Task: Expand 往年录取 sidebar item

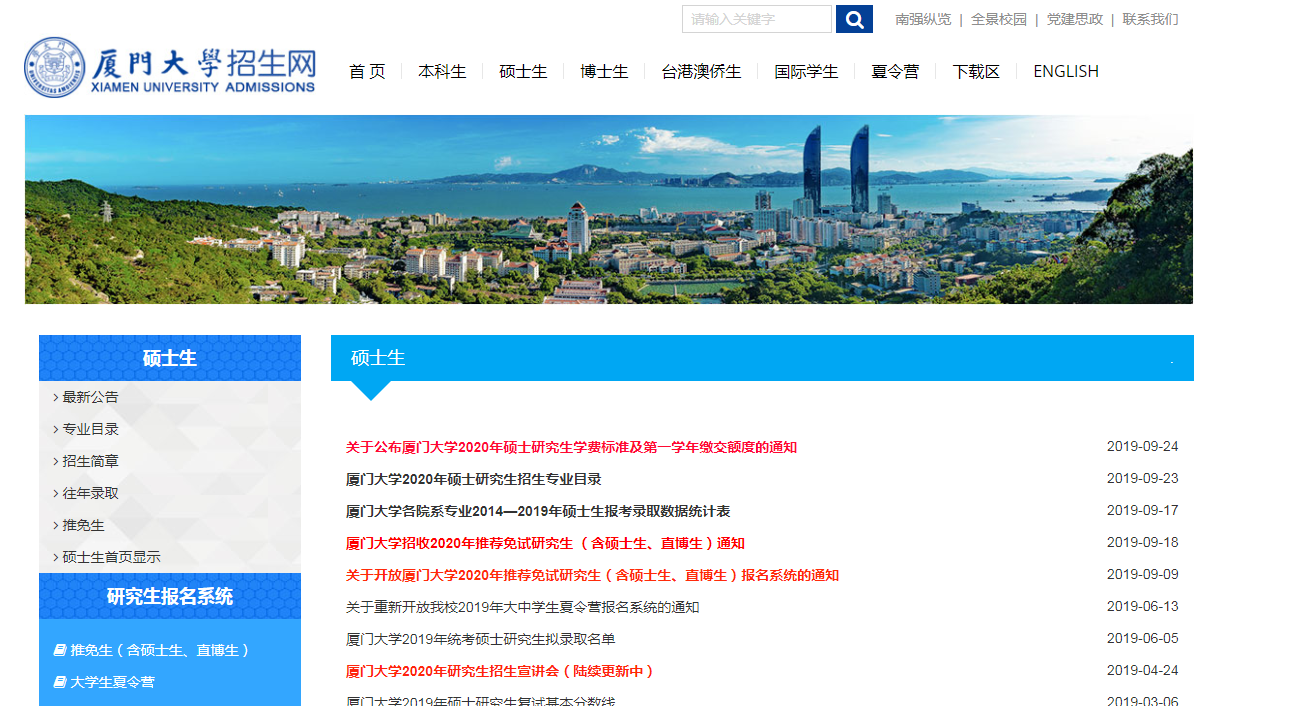Action: coord(90,493)
